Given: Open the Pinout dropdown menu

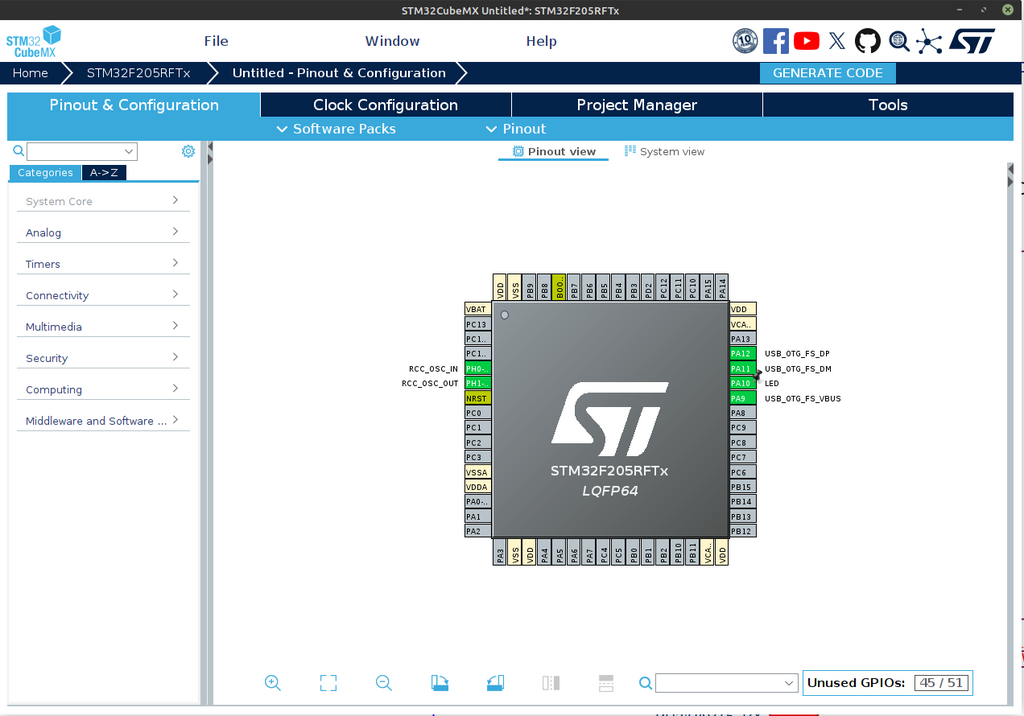Looking at the screenshot, I should click(516, 129).
